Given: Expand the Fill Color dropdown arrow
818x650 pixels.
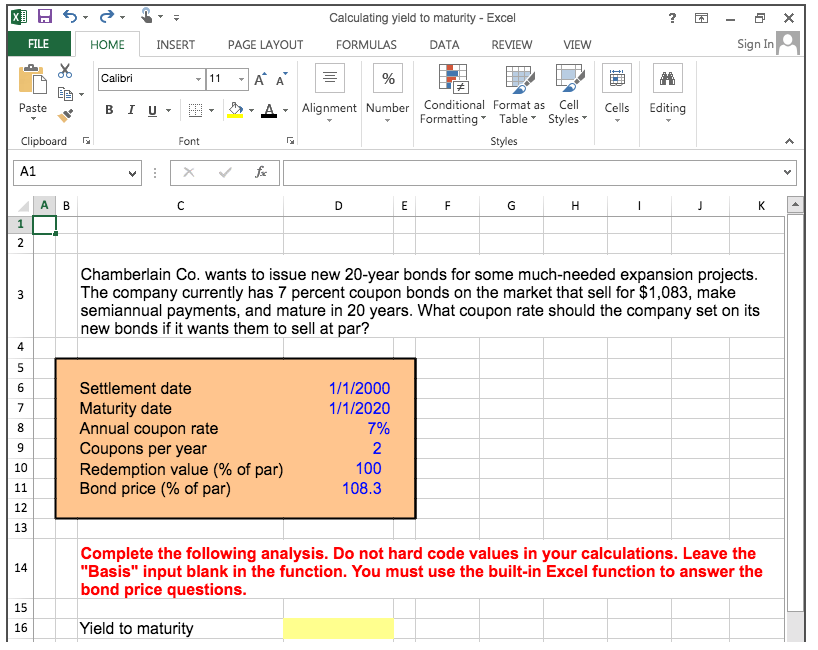Looking at the screenshot, I should [250, 110].
